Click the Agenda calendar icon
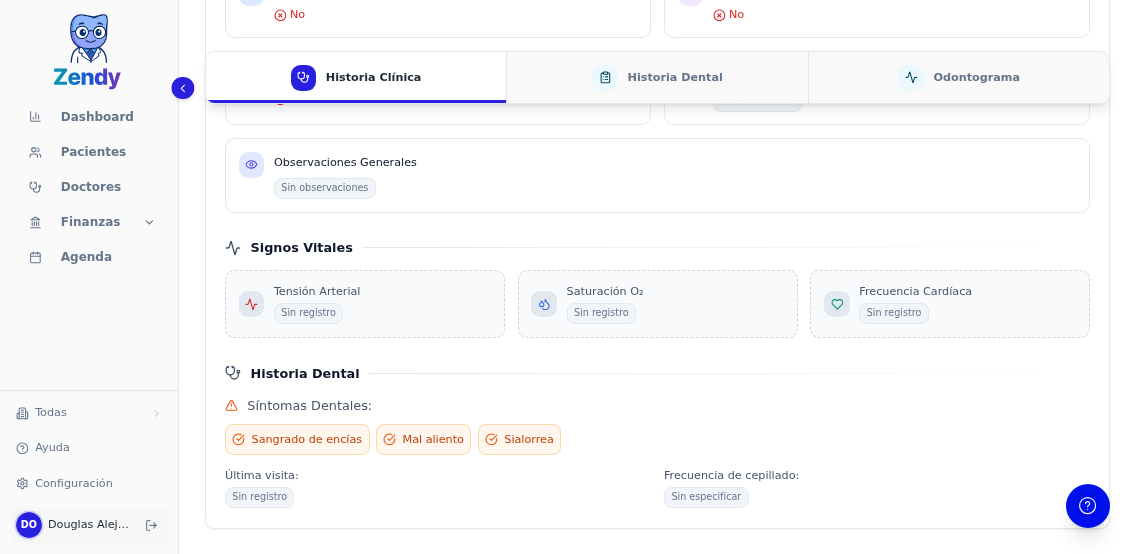The image size is (1136, 554). coord(35,257)
